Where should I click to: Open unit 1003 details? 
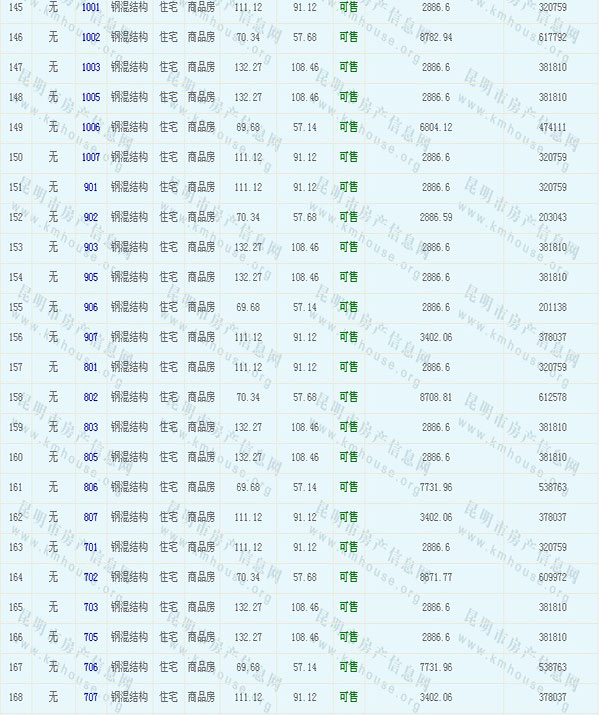[91, 67]
